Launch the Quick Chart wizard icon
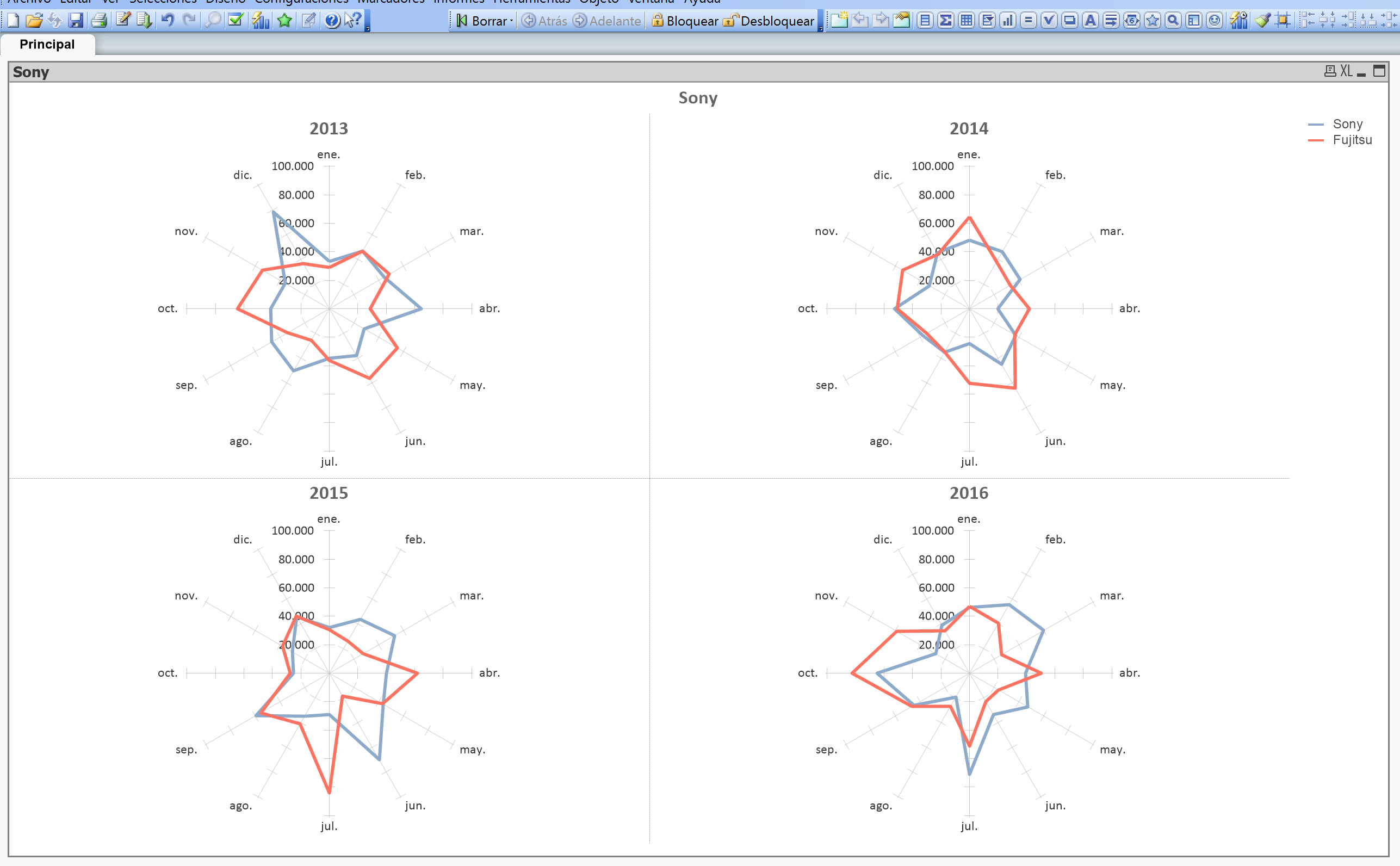This screenshot has height=866, width=1400. pyautogui.click(x=261, y=21)
